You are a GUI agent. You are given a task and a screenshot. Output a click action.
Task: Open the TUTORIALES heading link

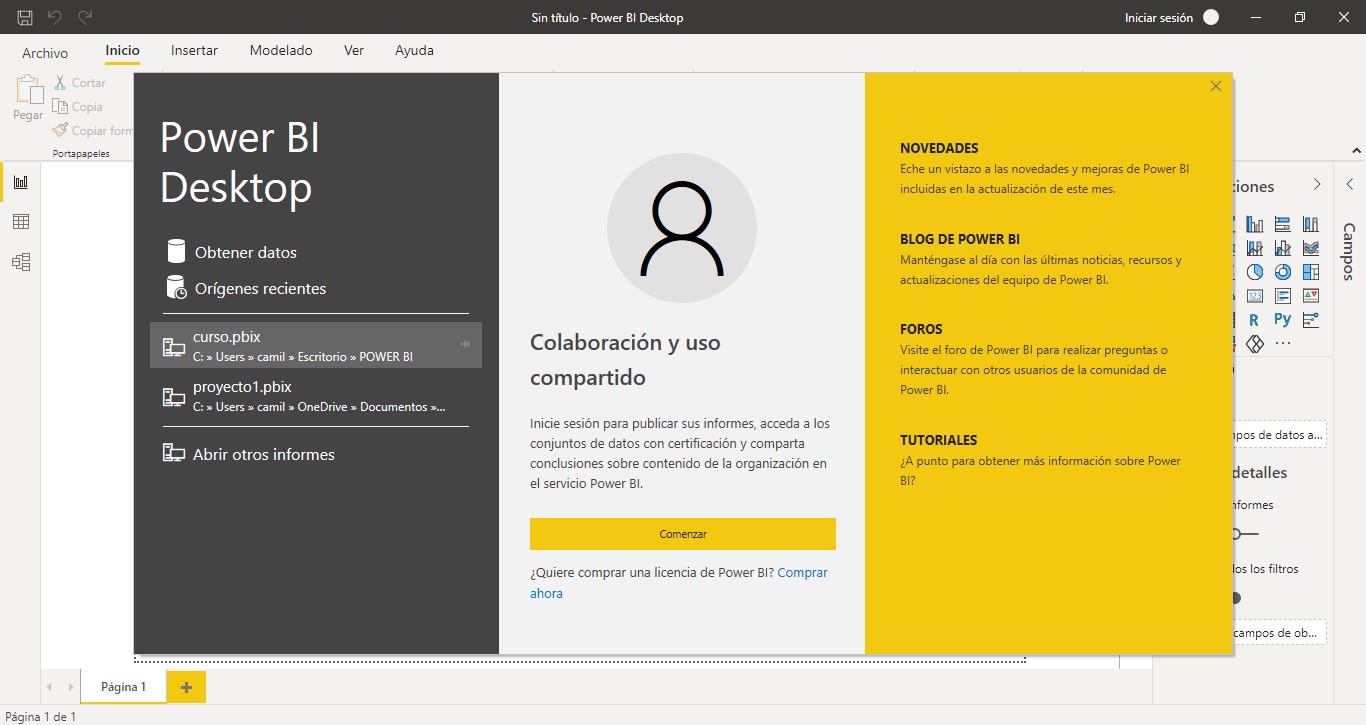(x=938, y=440)
